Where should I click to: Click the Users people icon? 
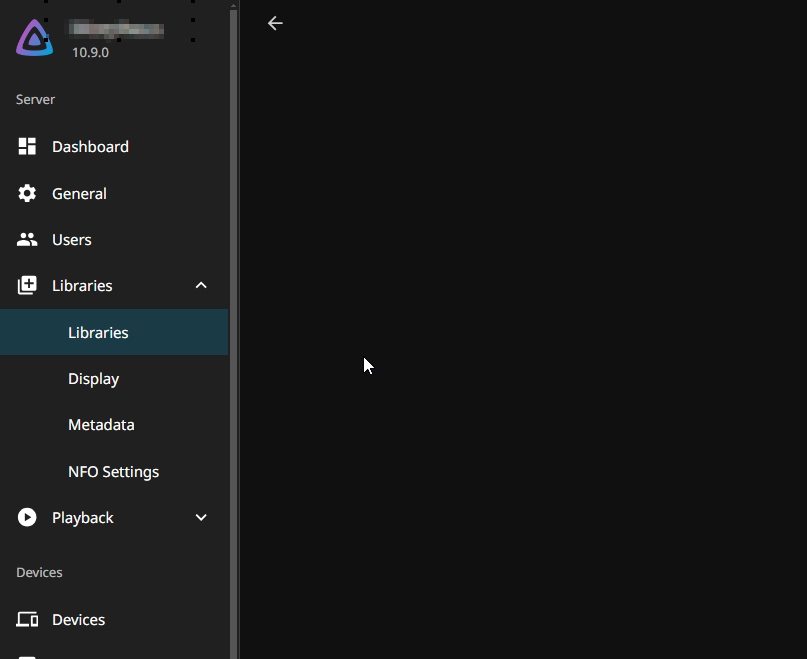pyautogui.click(x=27, y=240)
